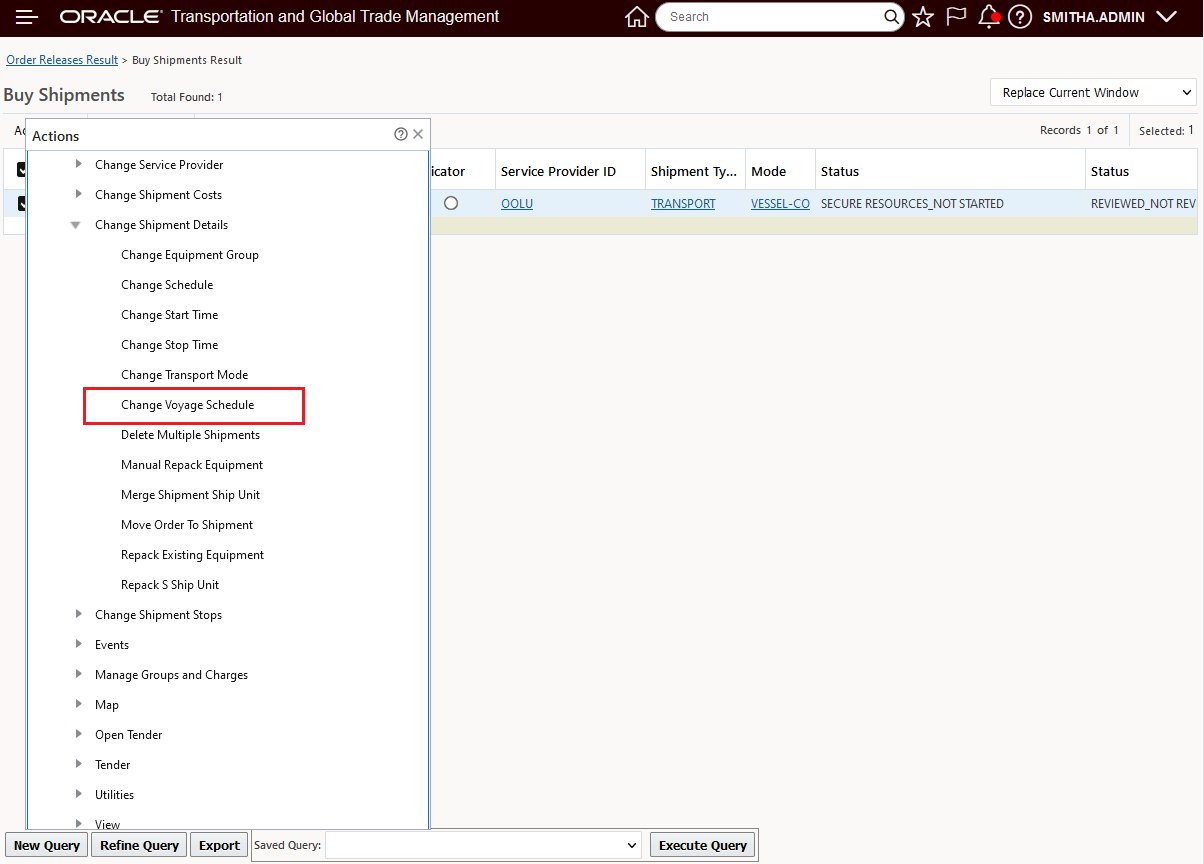Go to the Home icon
1204x864 pixels.
click(x=636, y=17)
